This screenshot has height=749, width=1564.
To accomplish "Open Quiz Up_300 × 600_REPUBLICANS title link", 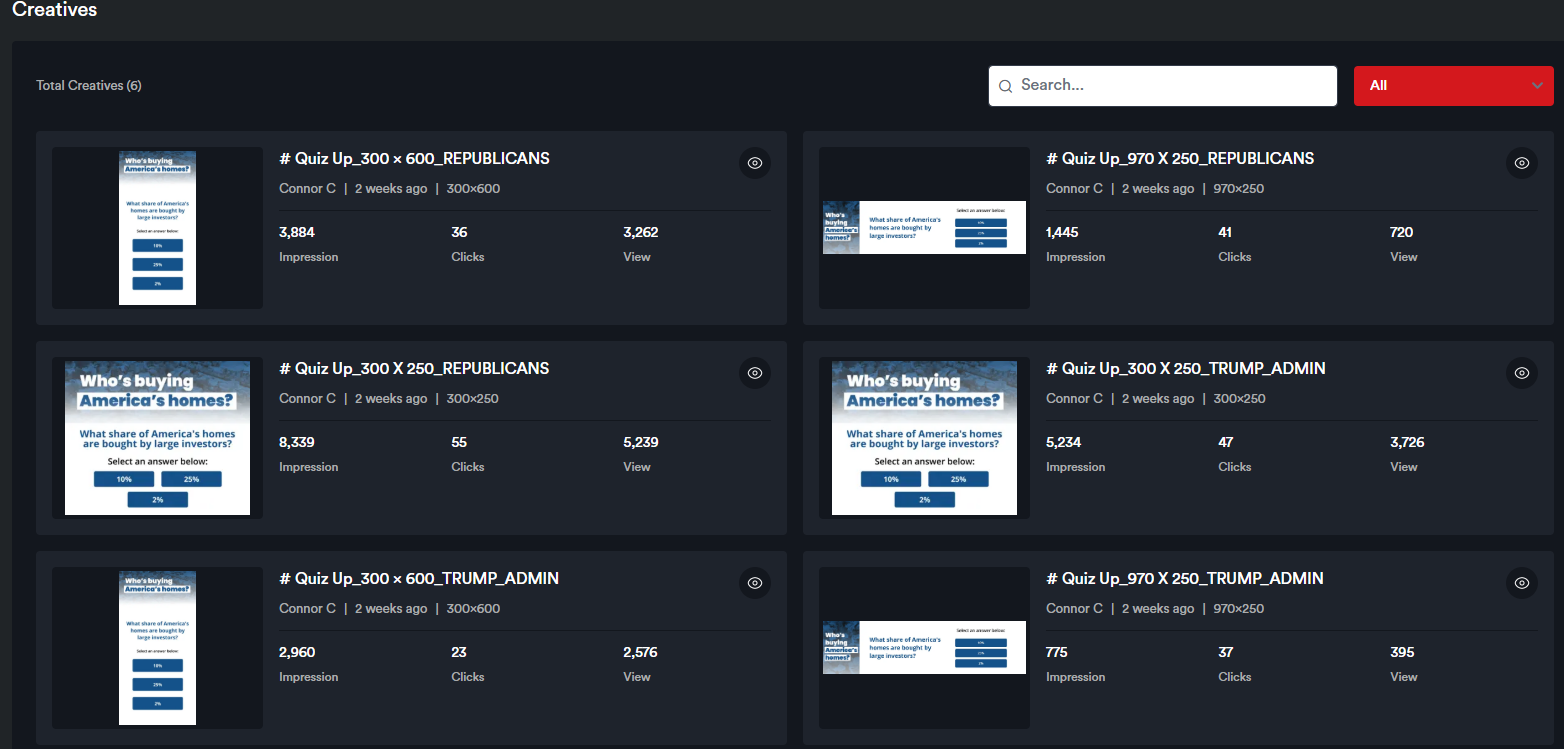I will [414, 159].
